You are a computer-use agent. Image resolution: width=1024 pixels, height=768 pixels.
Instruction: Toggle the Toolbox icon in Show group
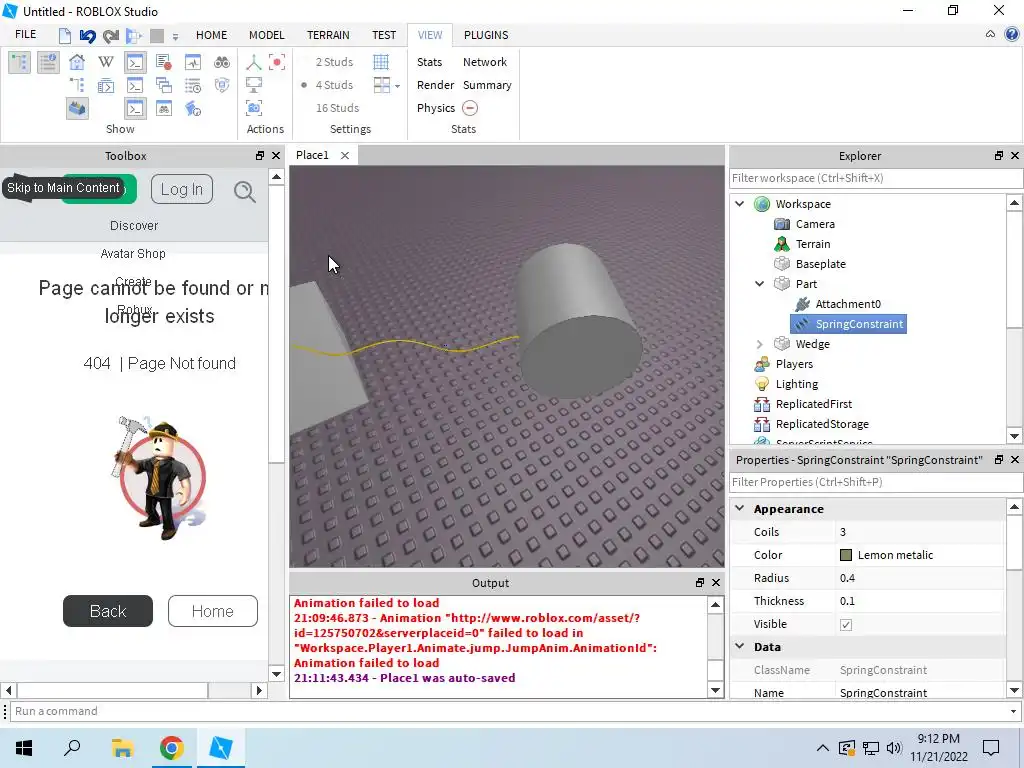[x=77, y=108]
